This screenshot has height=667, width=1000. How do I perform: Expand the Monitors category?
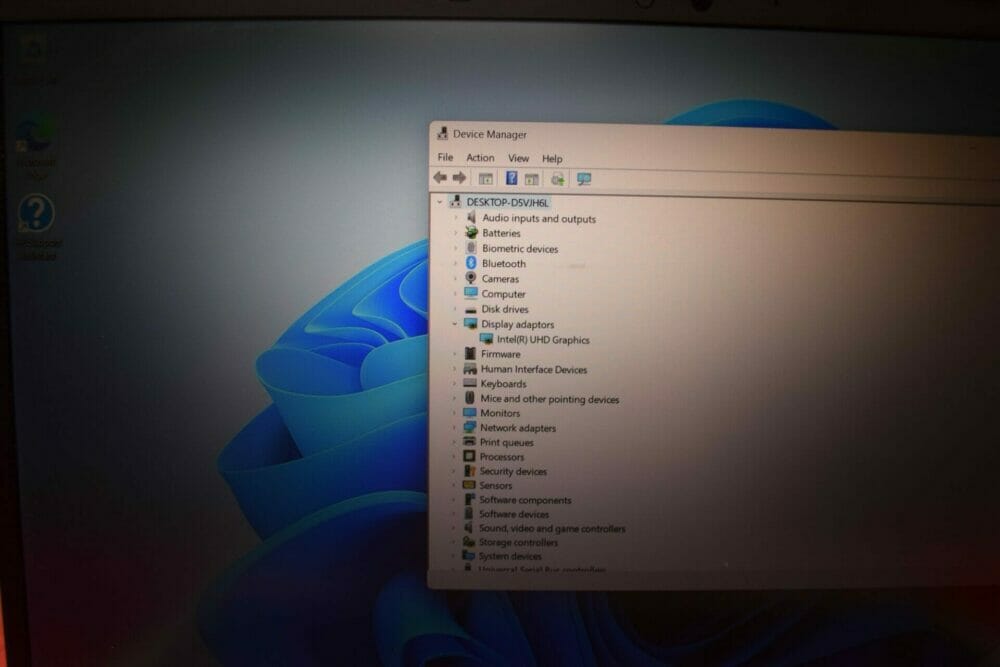(454, 413)
